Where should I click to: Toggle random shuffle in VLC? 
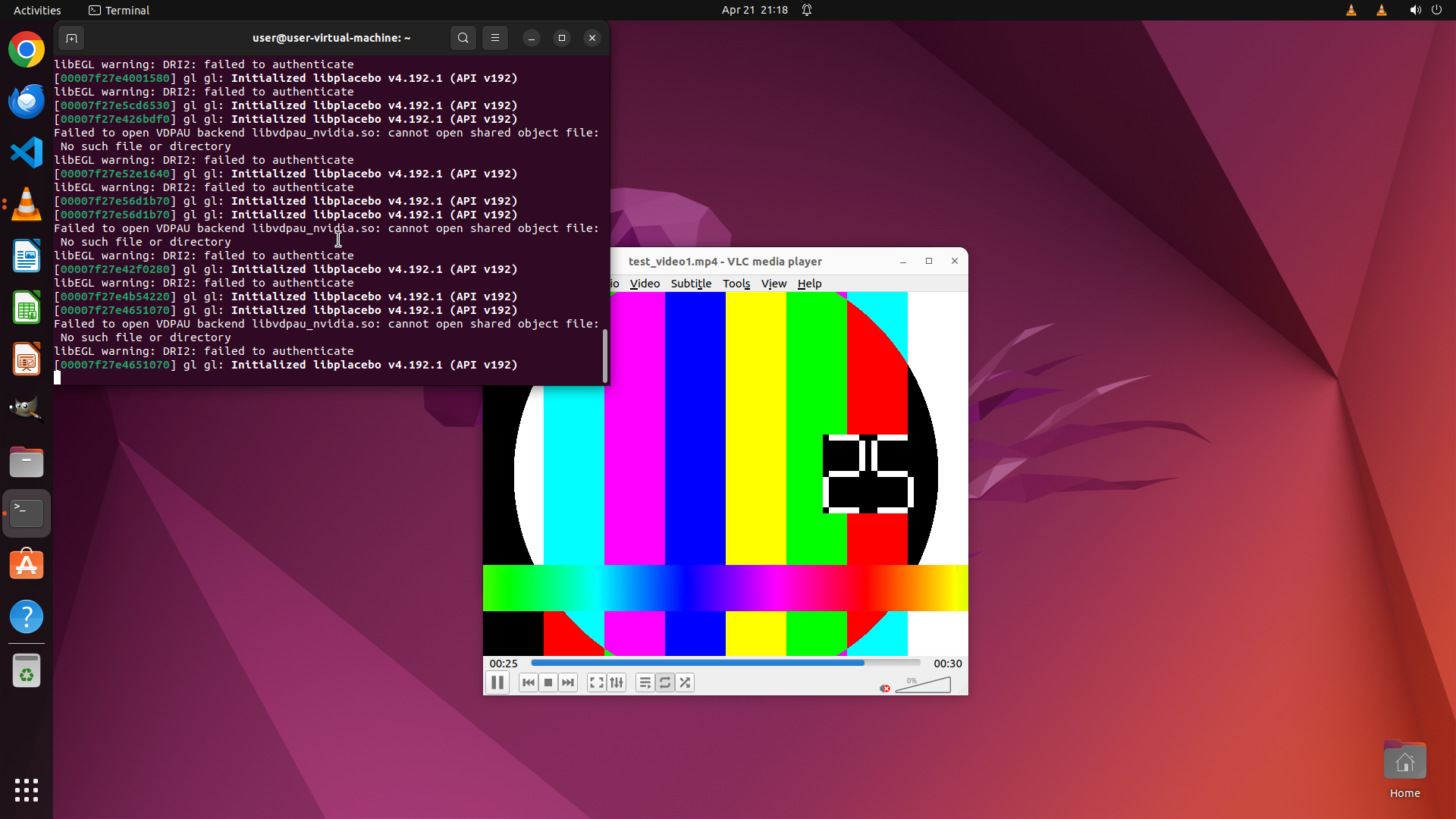click(685, 682)
